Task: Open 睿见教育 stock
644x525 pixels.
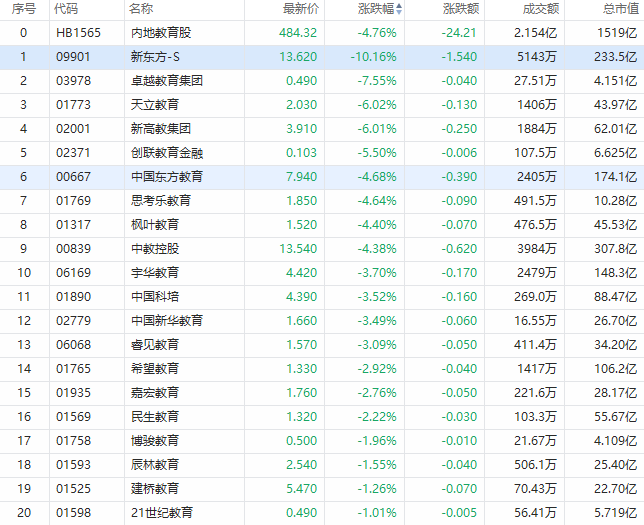Action: click(x=155, y=345)
